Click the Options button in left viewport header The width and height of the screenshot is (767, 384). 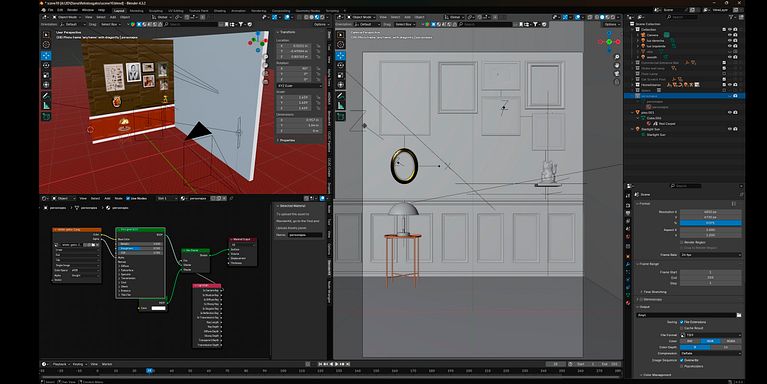pos(319,24)
